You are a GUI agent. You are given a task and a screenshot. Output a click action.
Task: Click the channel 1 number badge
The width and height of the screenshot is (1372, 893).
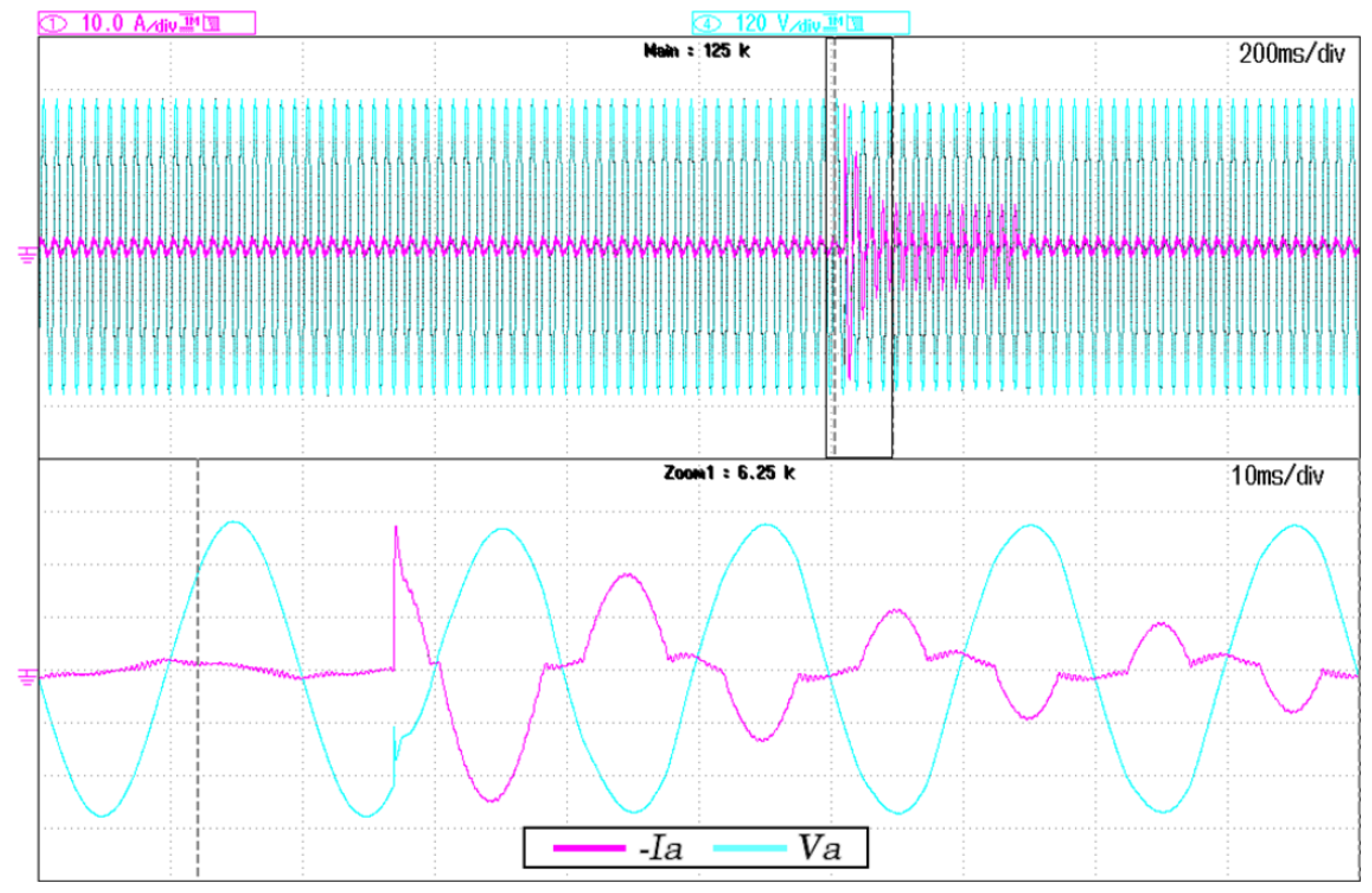pyautogui.click(x=54, y=24)
